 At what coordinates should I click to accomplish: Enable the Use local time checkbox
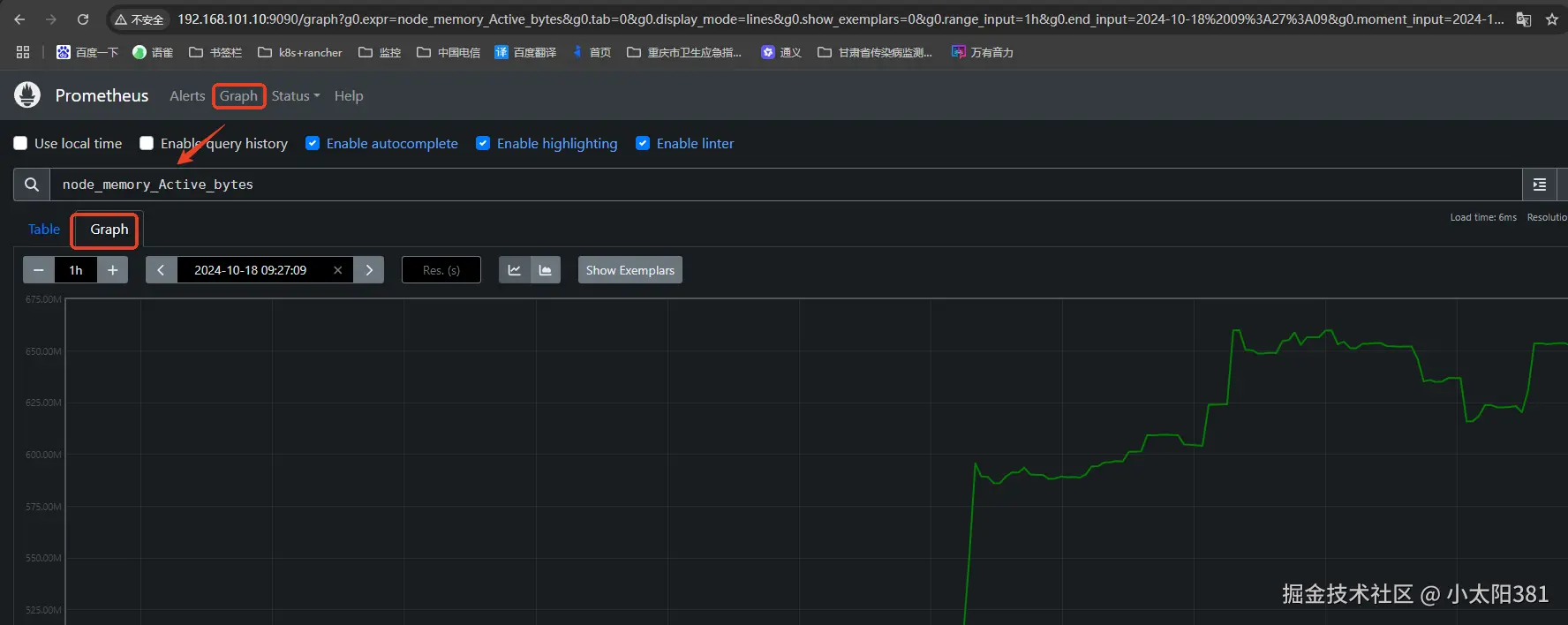click(x=20, y=143)
